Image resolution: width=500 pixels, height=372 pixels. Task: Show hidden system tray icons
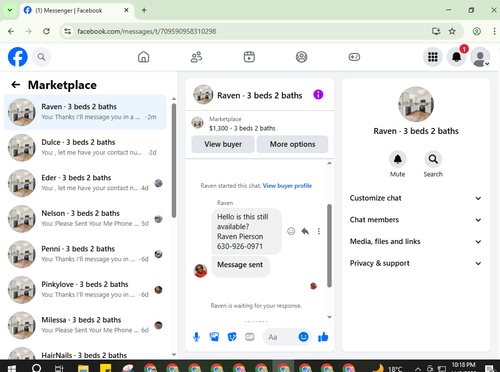point(418,368)
